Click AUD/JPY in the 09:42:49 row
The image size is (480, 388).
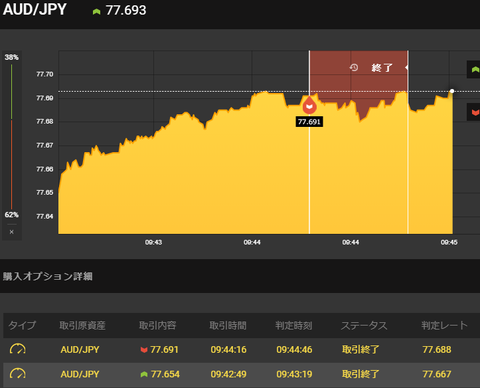[80, 374]
